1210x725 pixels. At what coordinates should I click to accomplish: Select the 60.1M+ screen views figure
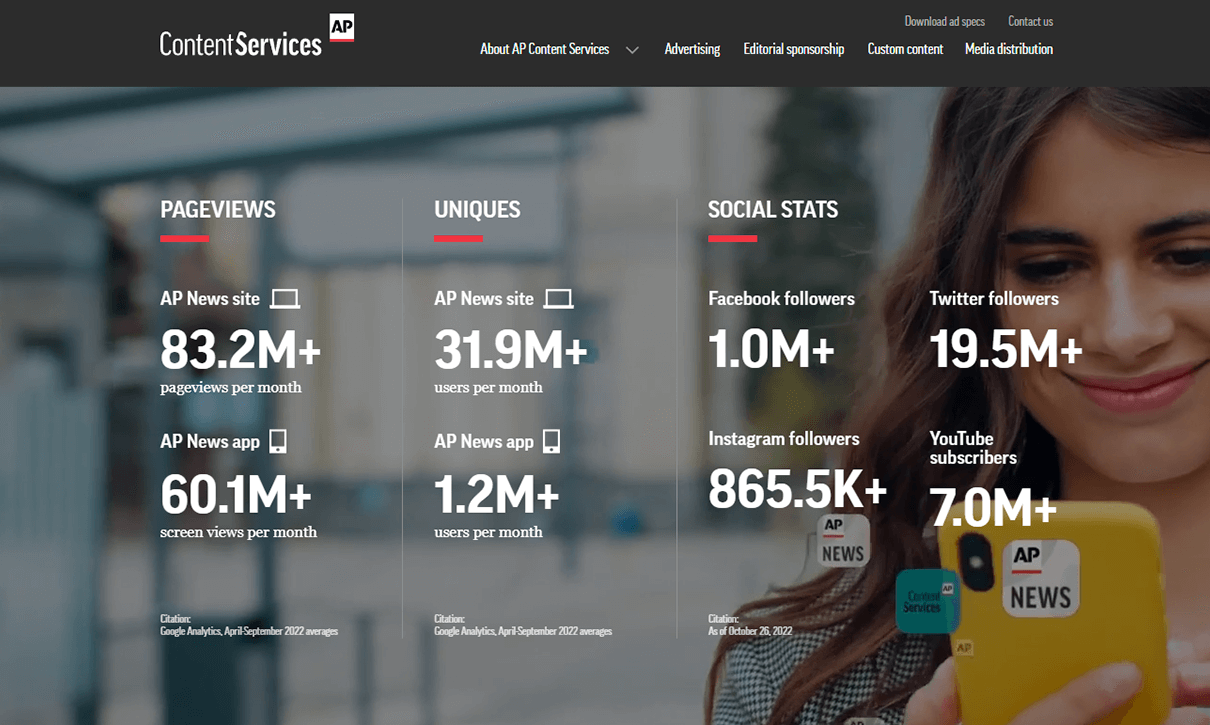(x=236, y=494)
